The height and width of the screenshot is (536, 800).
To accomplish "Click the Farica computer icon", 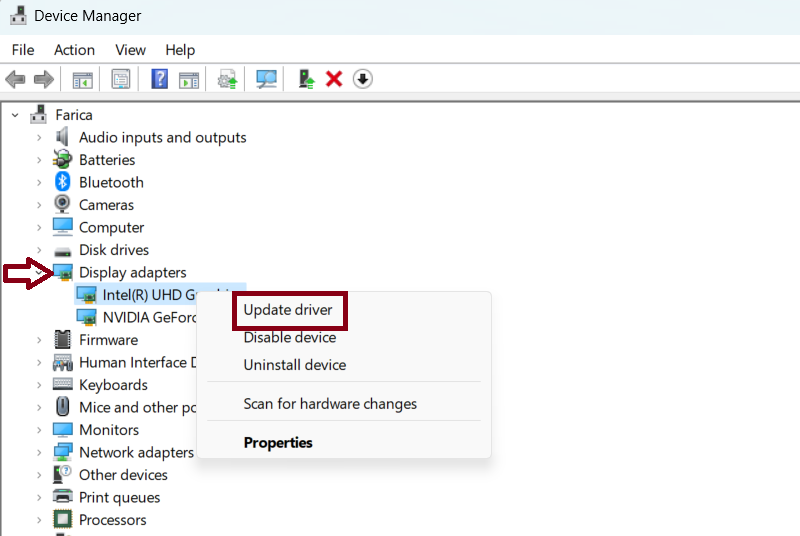I will (x=39, y=115).
